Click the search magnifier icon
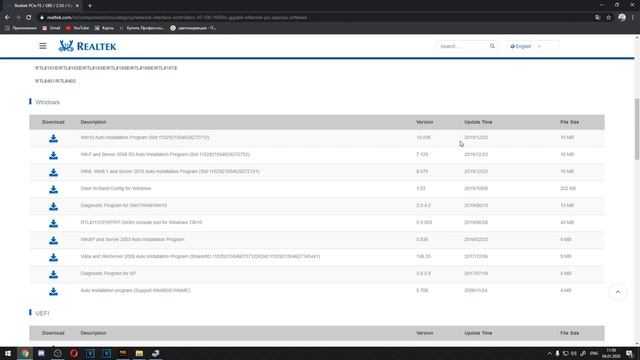This screenshot has width=640, height=360. (x=492, y=46)
